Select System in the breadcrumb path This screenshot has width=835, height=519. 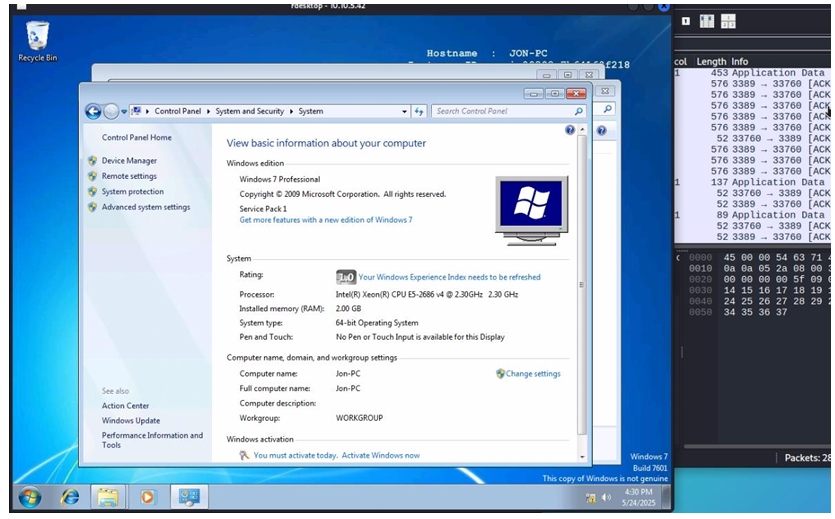[x=310, y=111]
